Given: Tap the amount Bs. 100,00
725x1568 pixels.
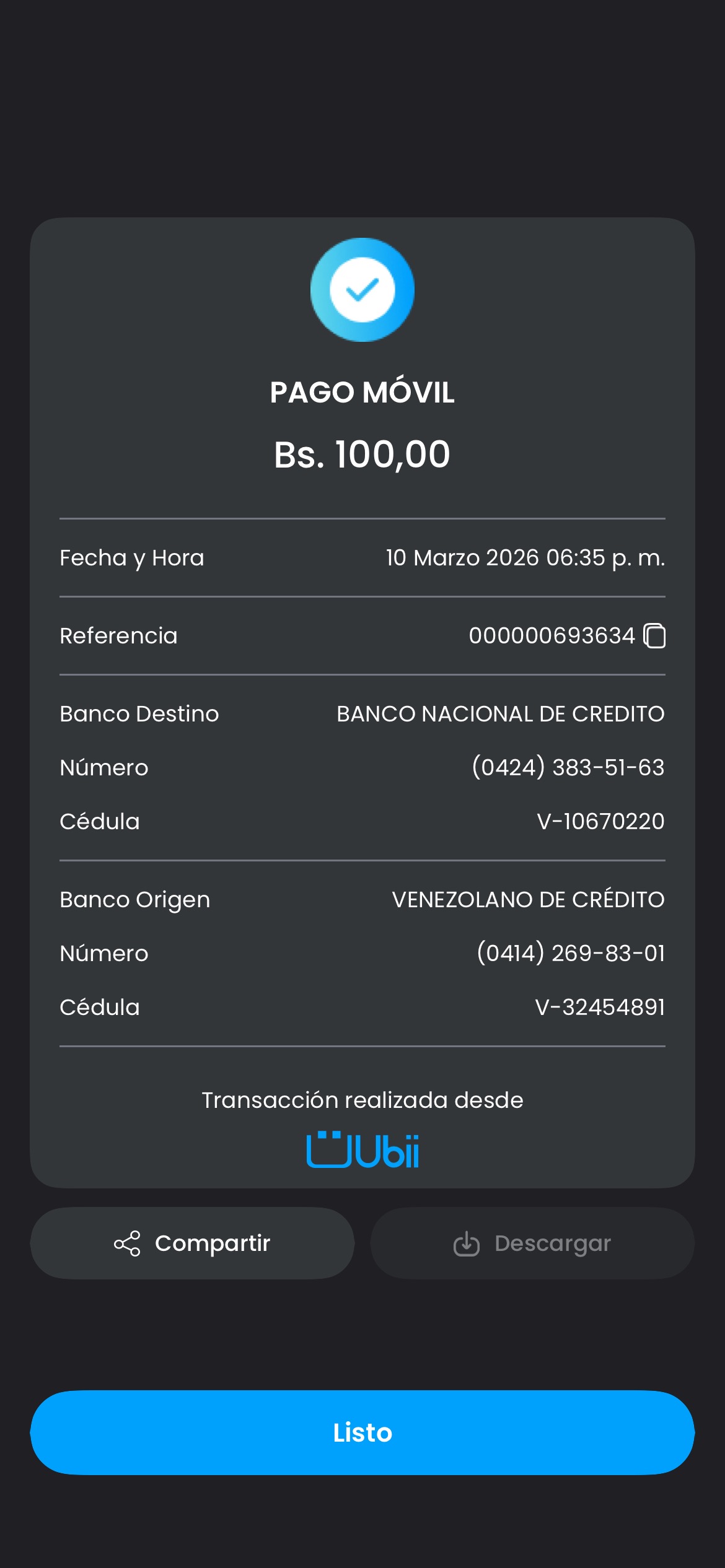Looking at the screenshot, I should point(362,455).
